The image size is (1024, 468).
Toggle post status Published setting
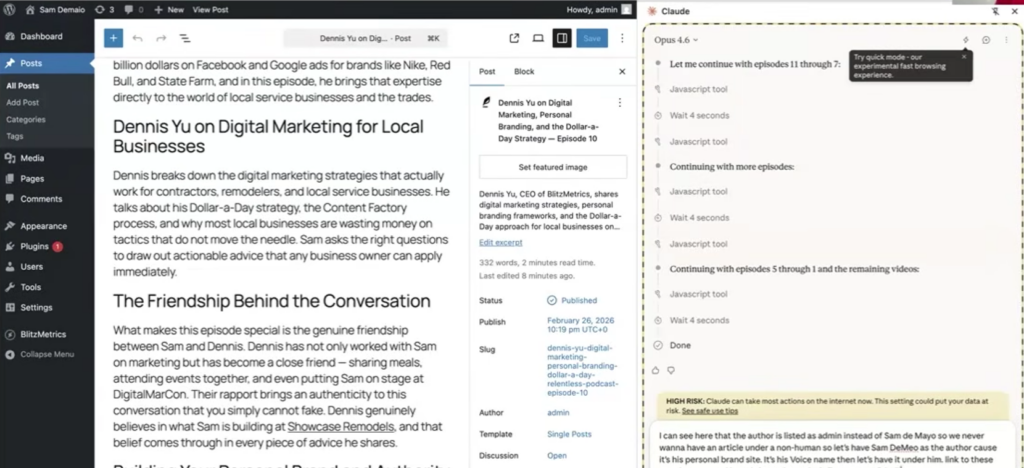[x=572, y=300]
